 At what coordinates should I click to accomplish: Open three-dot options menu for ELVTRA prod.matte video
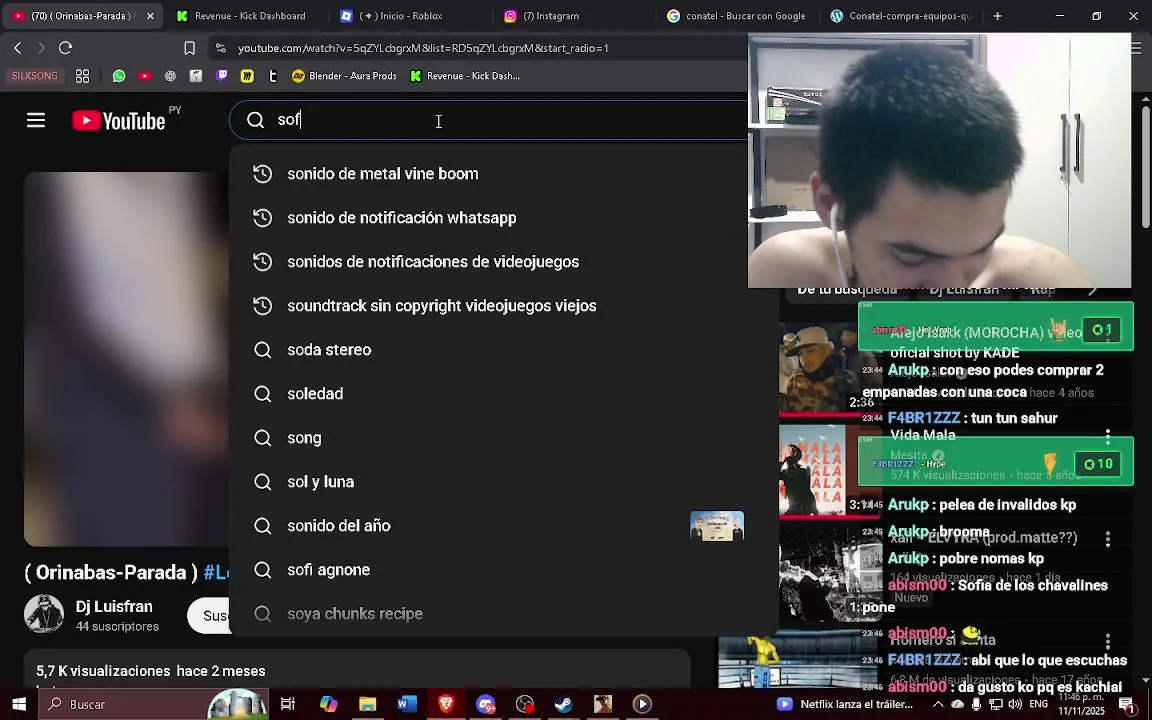click(x=1108, y=539)
